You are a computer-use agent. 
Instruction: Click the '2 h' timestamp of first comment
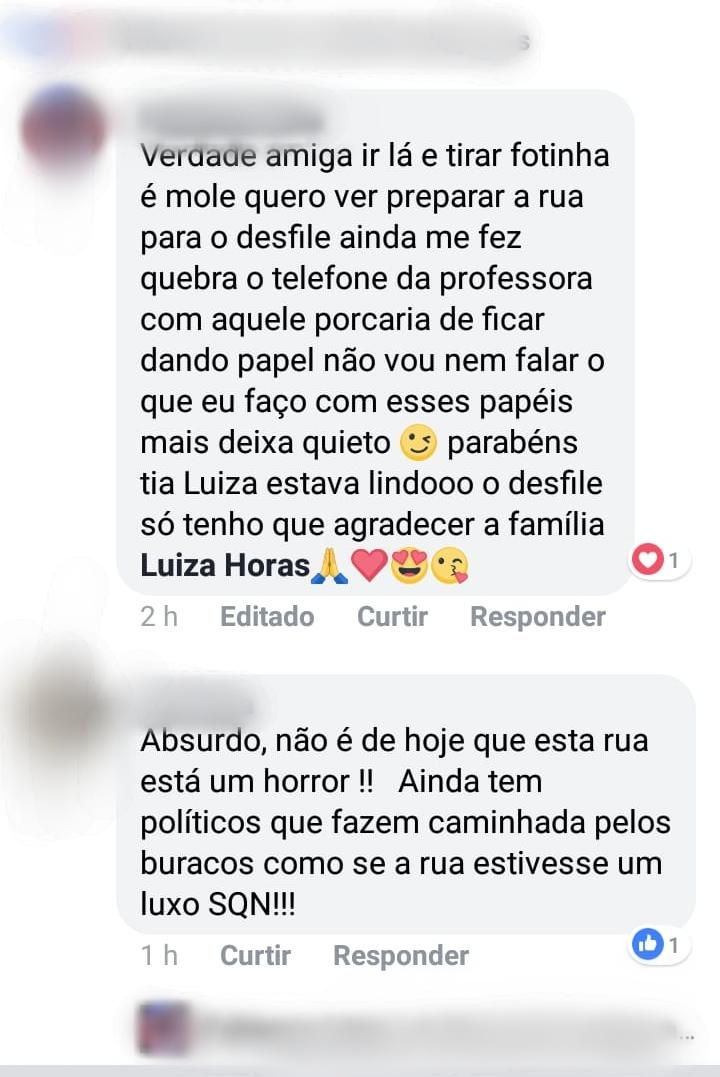[x=159, y=616]
